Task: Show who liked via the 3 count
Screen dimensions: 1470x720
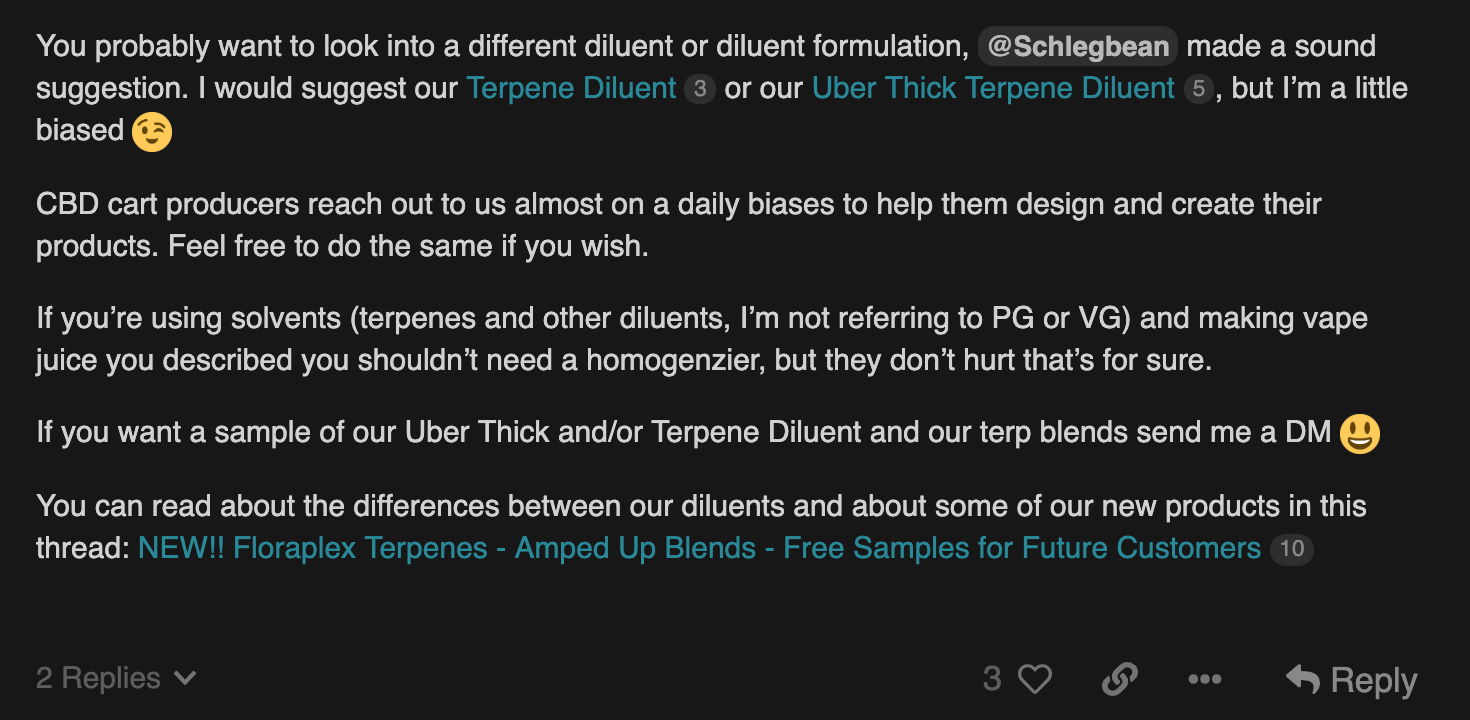Action: pyautogui.click(x=992, y=679)
